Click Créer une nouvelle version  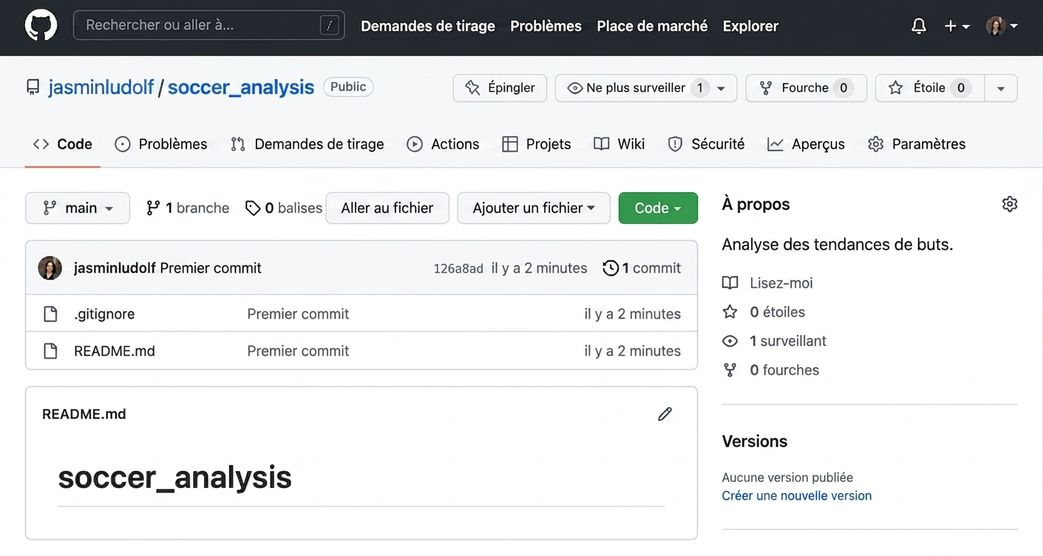pyautogui.click(x=796, y=495)
